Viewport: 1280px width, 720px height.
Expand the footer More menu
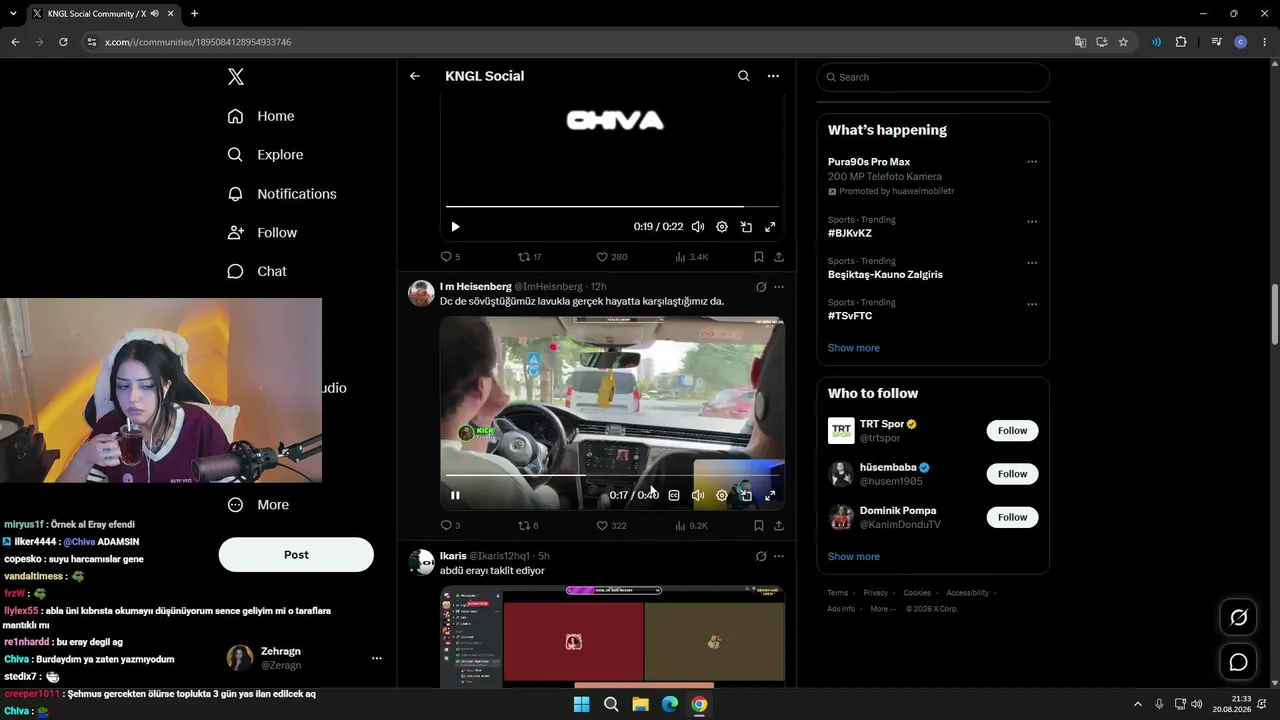click(883, 609)
